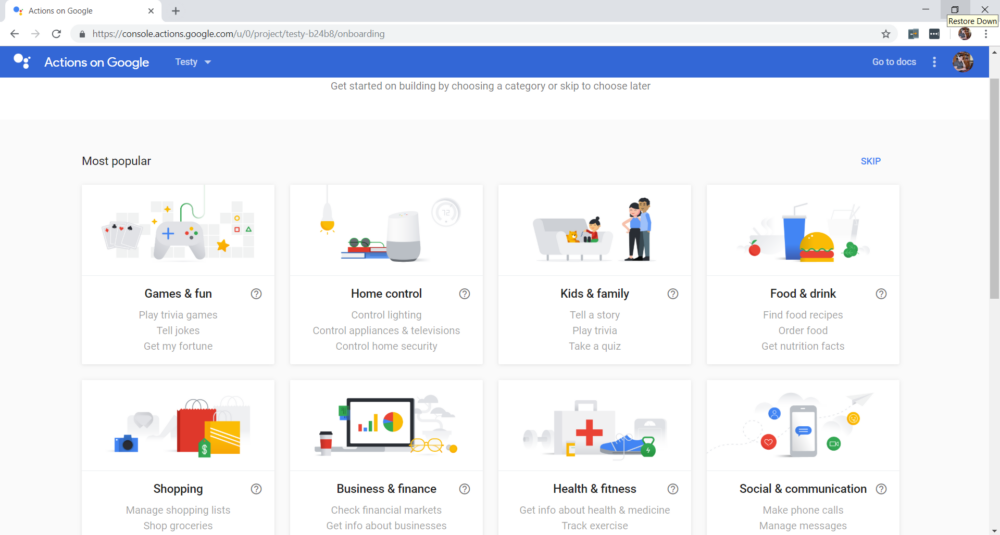Skip category selection with SKIP
This screenshot has width=1000, height=535.
[871, 161]
